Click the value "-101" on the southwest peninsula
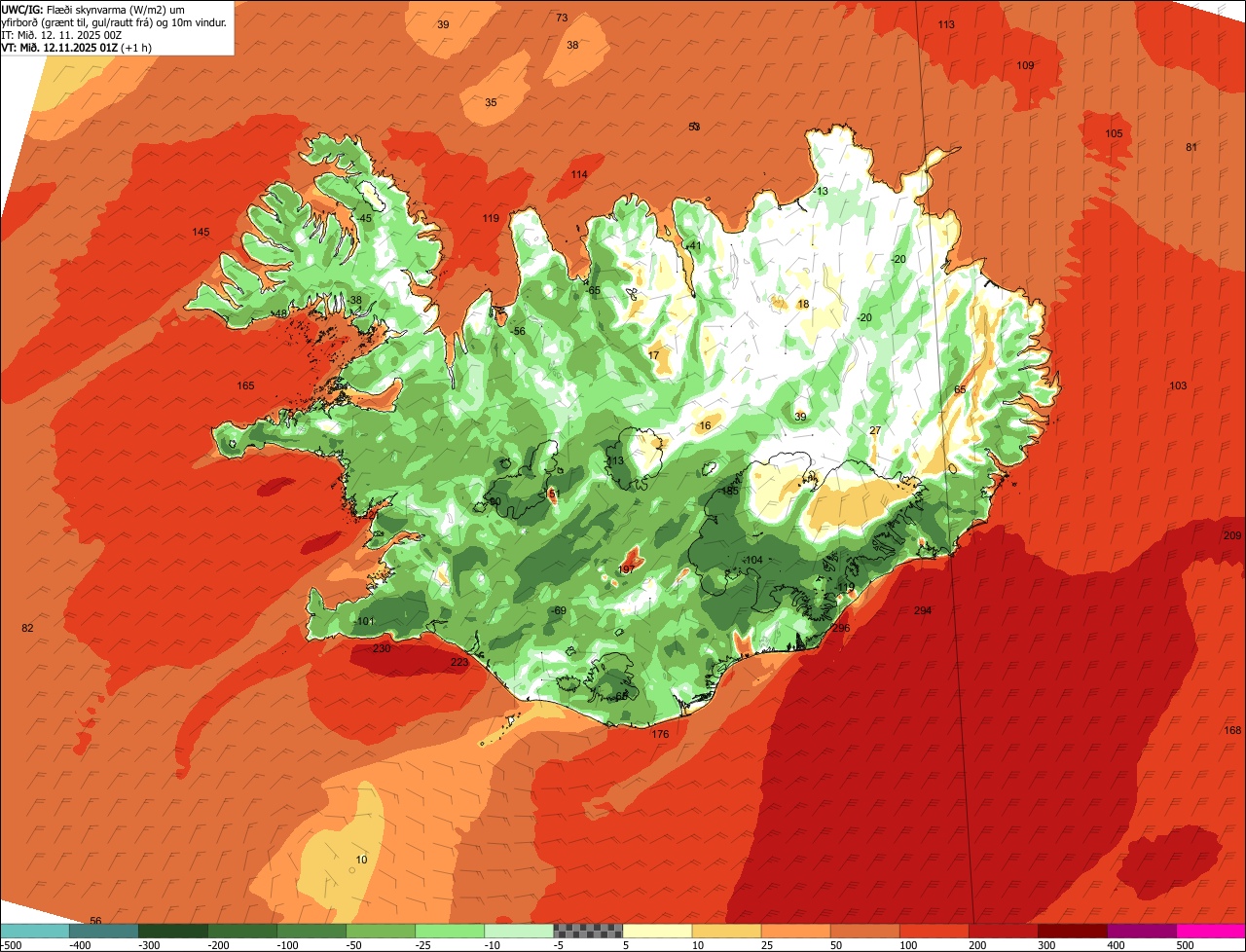 pyautogui.click(x=364, y=621)
